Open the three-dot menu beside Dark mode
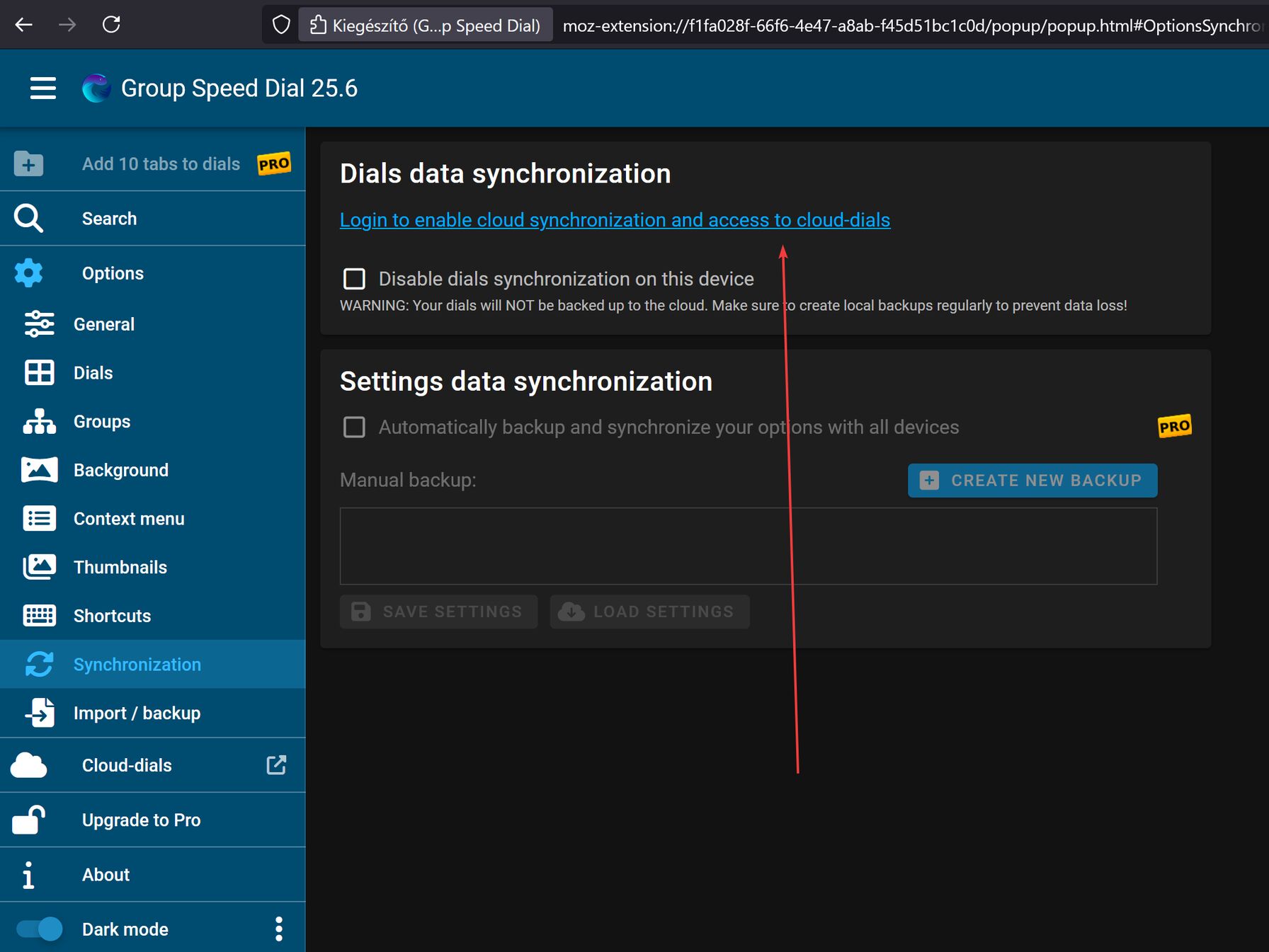 279,929
